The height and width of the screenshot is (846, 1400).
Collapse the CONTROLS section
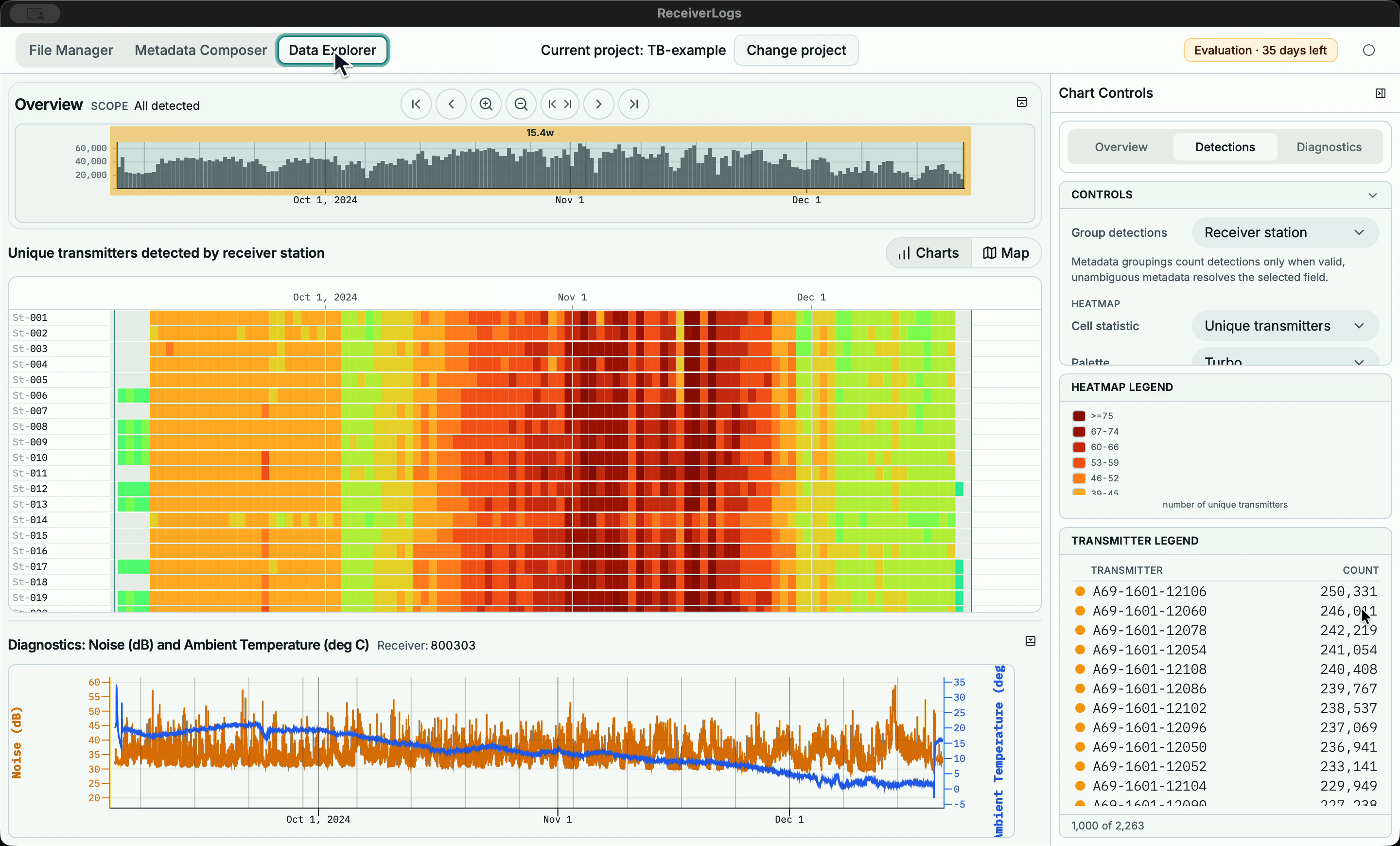point(1372,195)
